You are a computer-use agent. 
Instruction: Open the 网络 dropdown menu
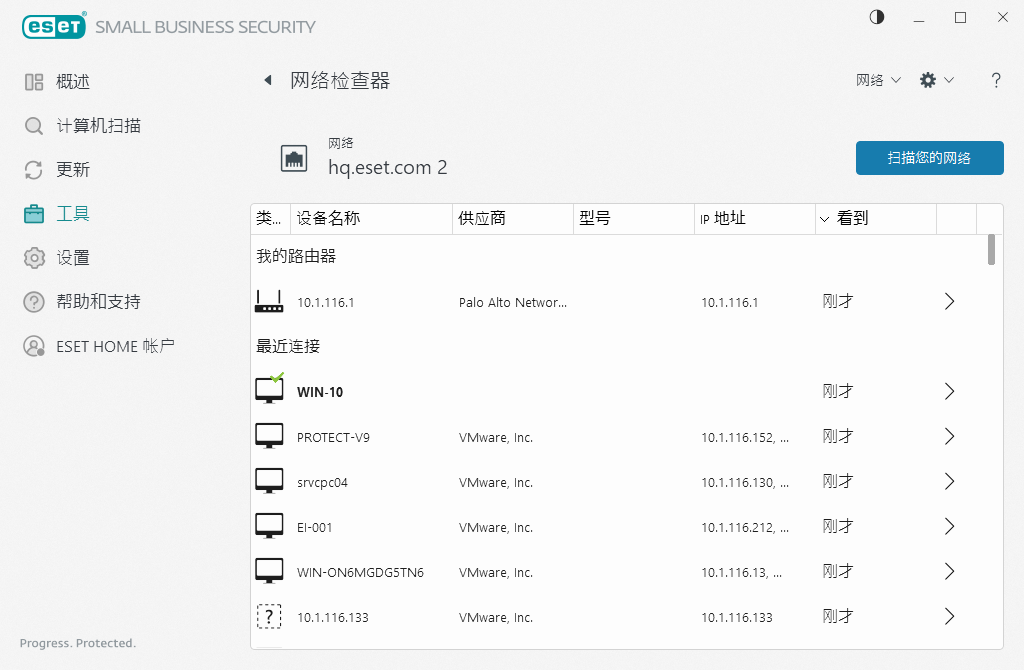878,81
